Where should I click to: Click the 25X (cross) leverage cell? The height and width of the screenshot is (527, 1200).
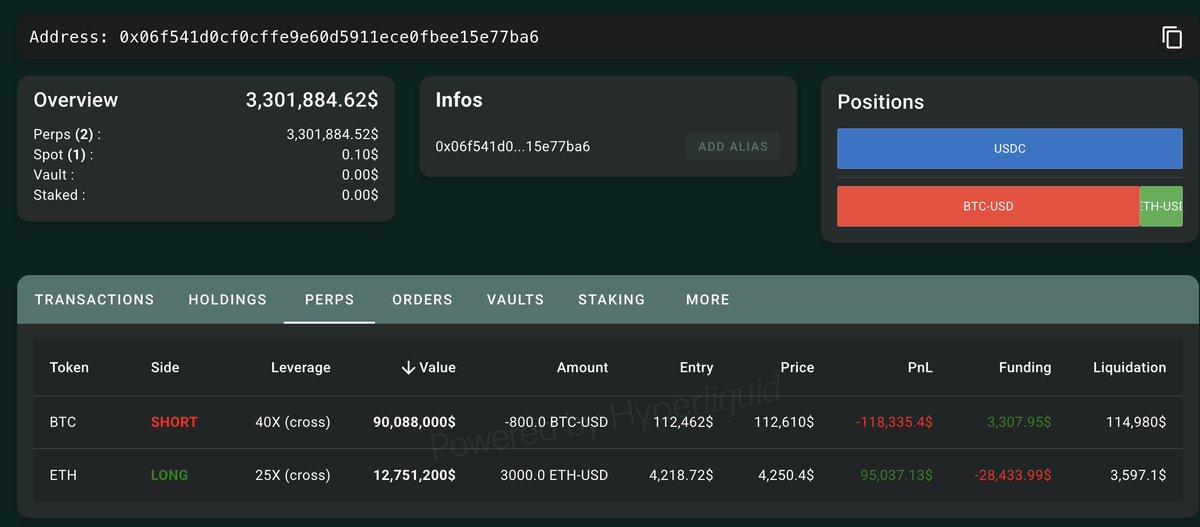pyautogui.click(x=292, y=475)
